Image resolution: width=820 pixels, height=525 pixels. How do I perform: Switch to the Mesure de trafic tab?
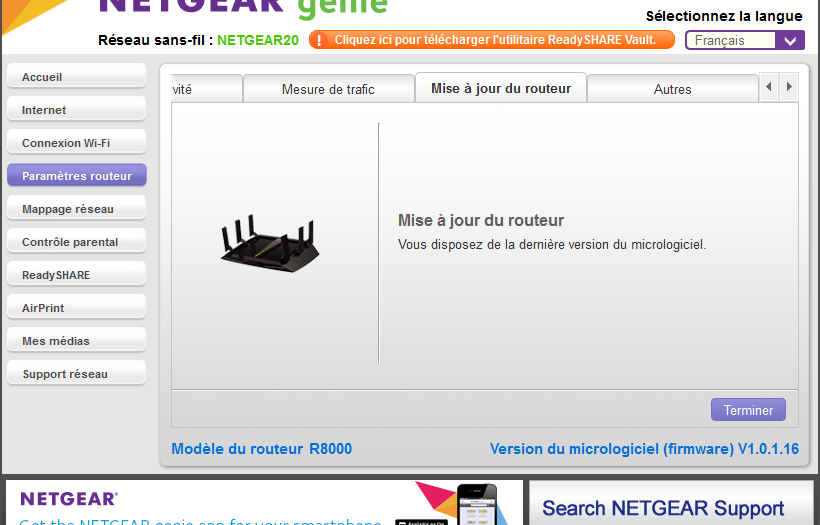point(328,89)
